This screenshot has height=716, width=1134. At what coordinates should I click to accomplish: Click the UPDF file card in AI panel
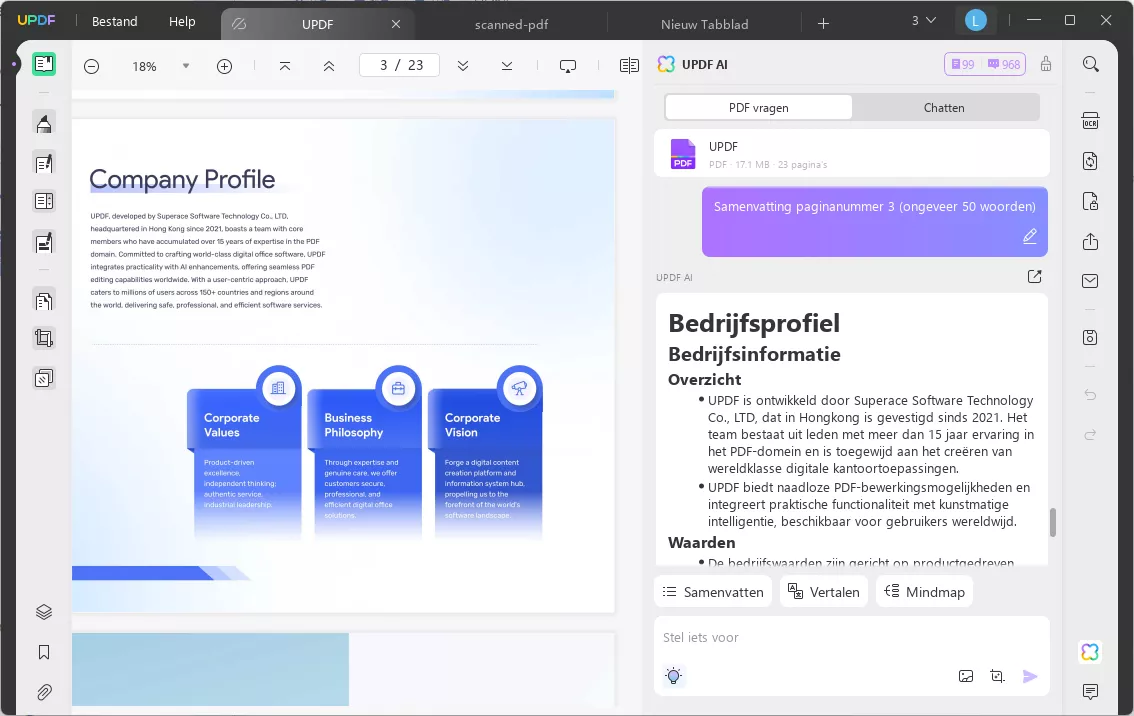coord(851,154)
